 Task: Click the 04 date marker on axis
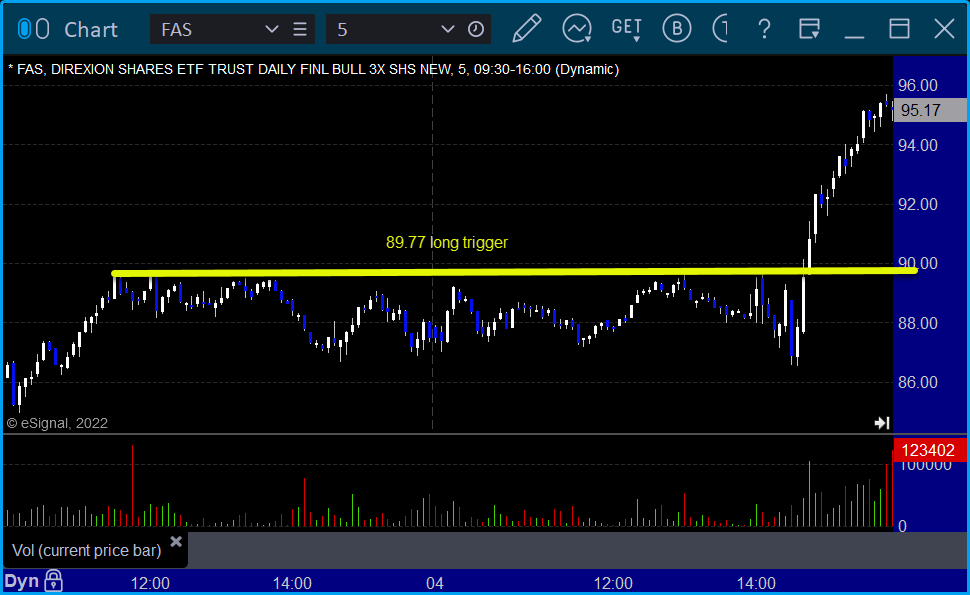pyautogui.click(x=435, y=583)
